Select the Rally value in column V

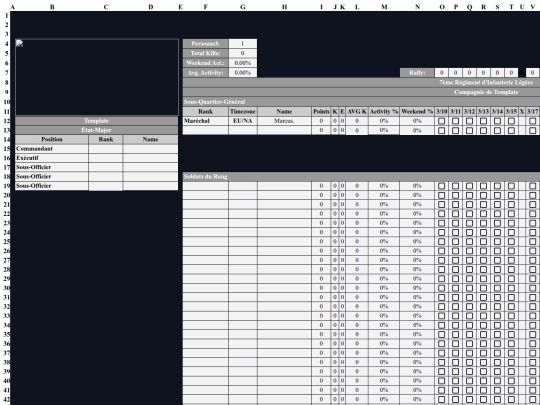[x=532, y=73]
